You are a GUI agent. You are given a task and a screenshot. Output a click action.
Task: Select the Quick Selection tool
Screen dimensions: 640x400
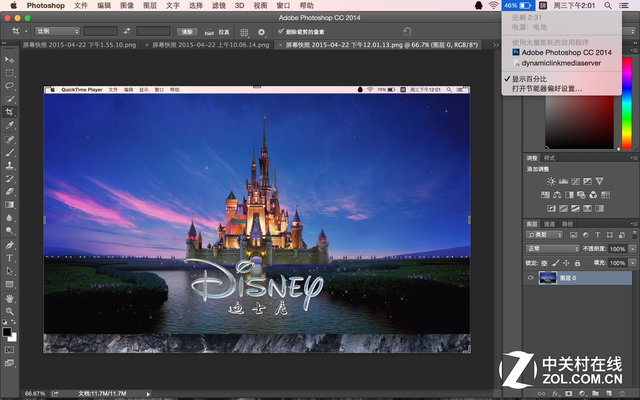9,99
